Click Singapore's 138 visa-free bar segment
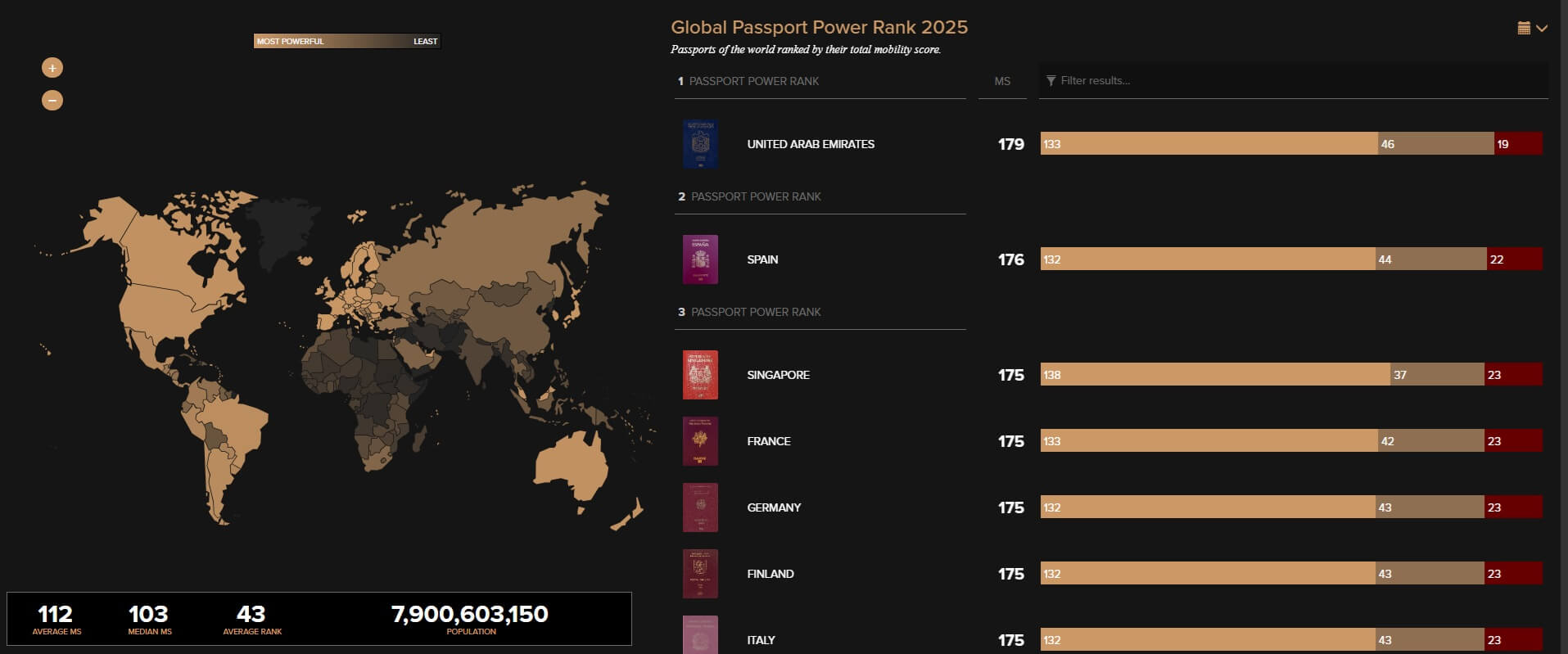1568x654 pixels. click(x=1215, y=375)
